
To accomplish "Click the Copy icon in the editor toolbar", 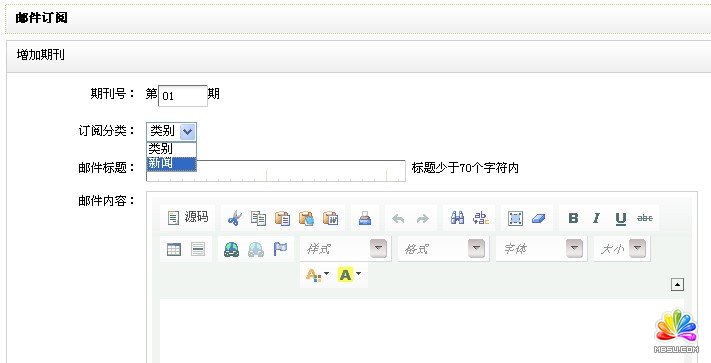I will tap(258, 218).
